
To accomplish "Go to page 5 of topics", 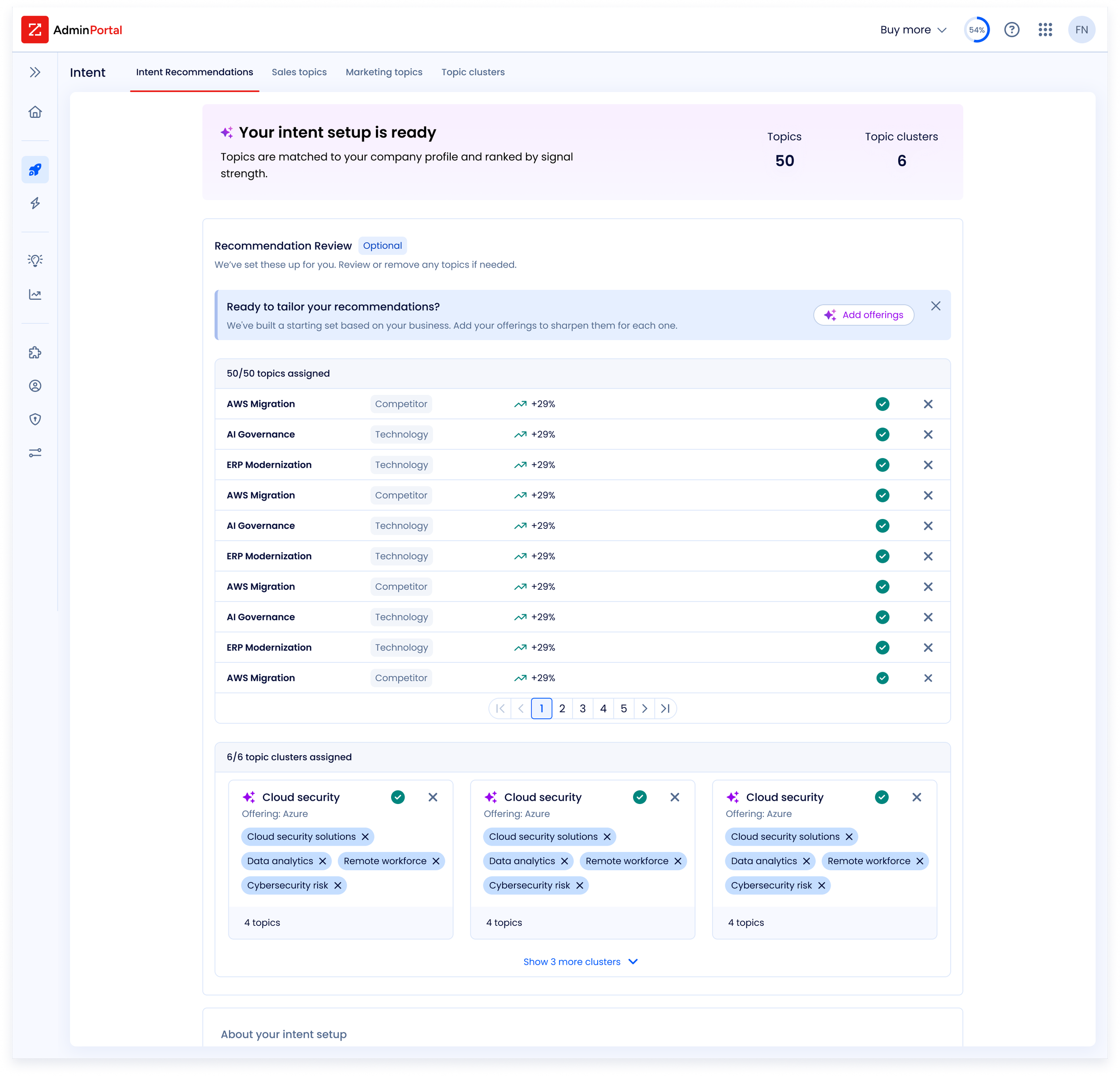I will point(624,709).
